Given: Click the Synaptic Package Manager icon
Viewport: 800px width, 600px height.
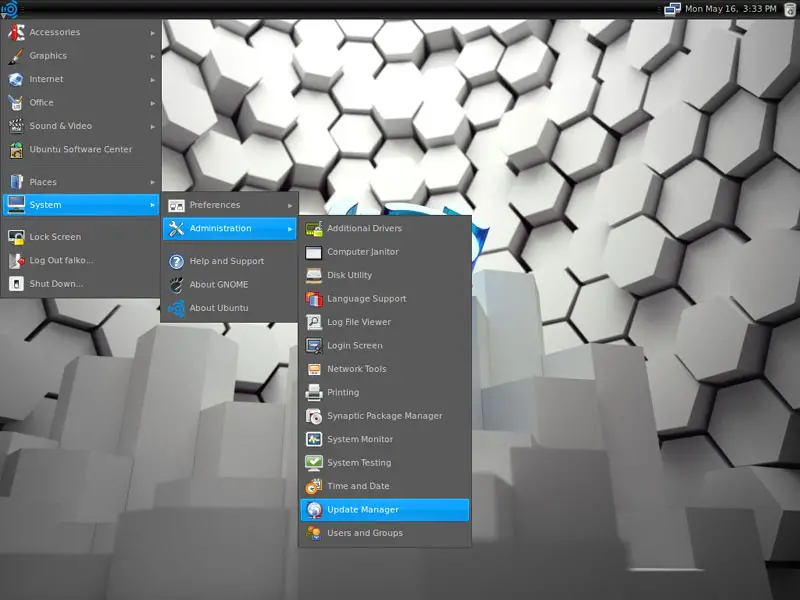Looking at the screenshot, I should click(314, 416).
